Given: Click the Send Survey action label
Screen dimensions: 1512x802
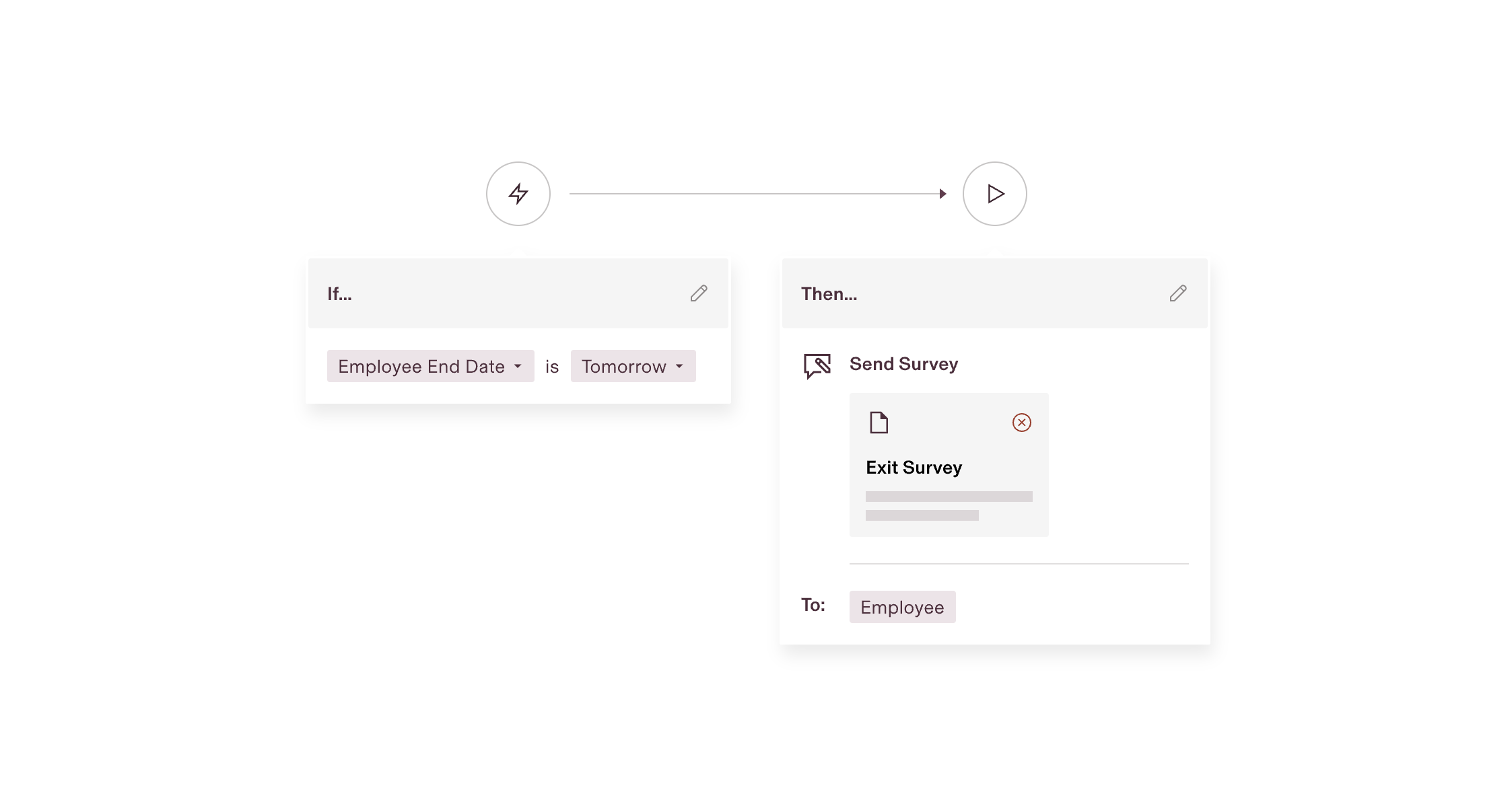Looking at the screenshot, I should (x=903, y=364).
